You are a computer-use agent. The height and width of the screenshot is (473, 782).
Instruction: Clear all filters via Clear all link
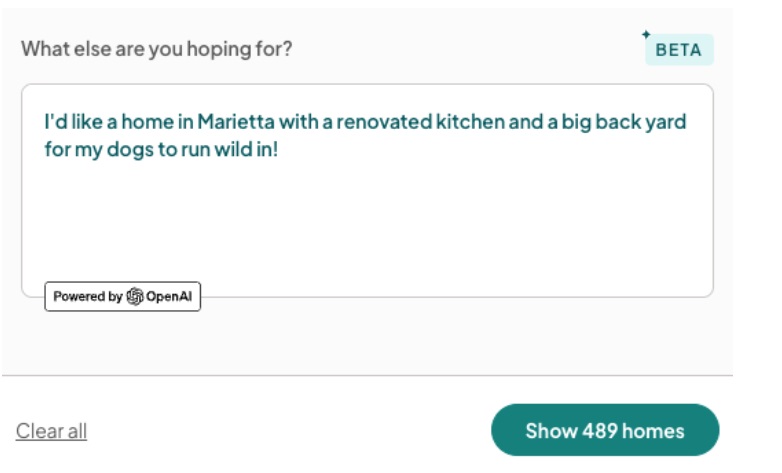(x=51, y=431)
